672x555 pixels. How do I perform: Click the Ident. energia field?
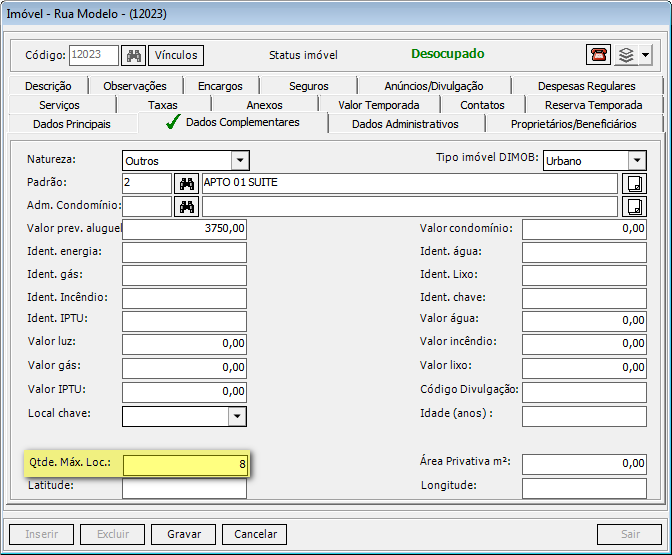tap(184, 252)
